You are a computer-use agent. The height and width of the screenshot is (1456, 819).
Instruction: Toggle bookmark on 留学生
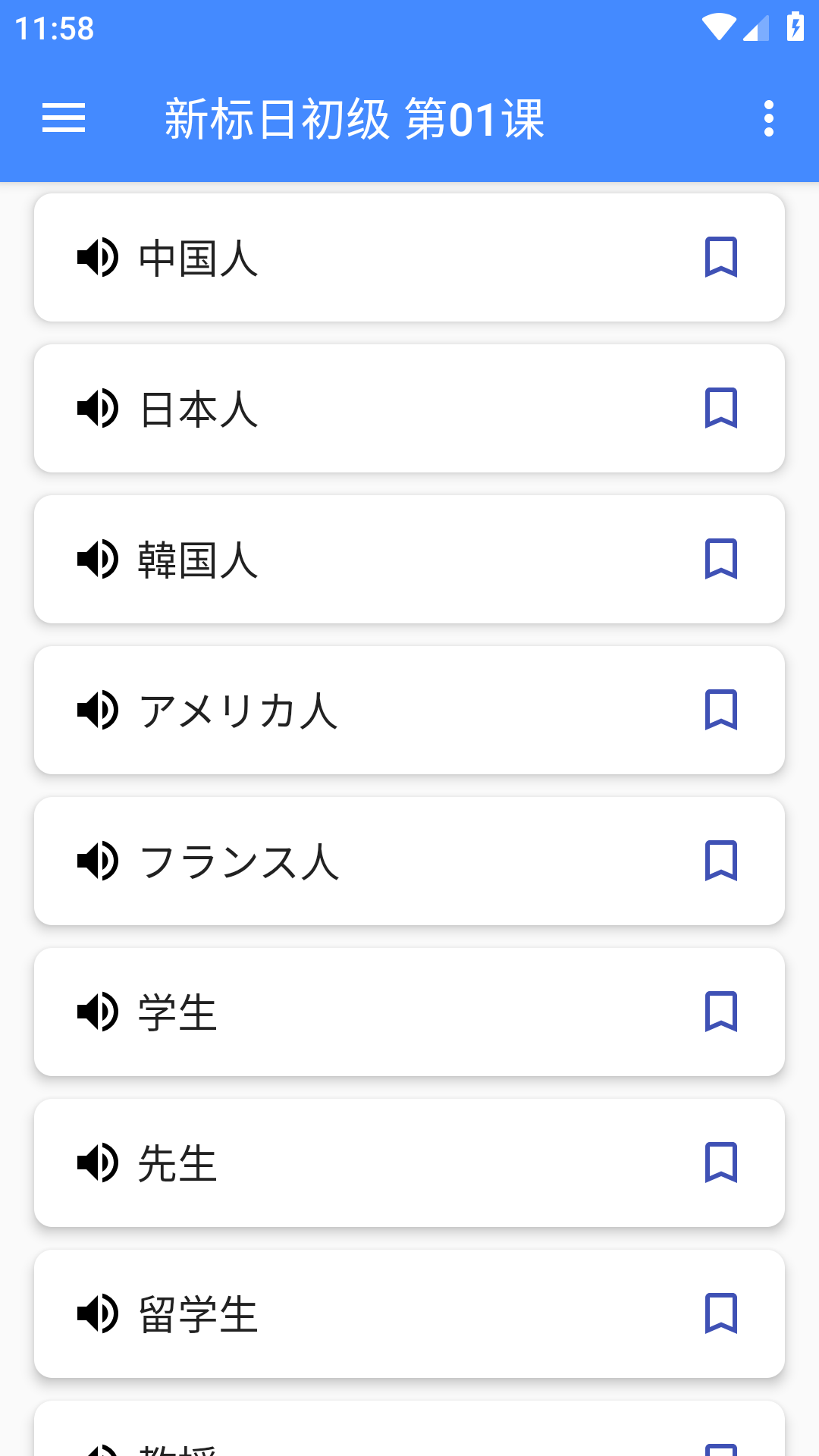(720, 1313)
